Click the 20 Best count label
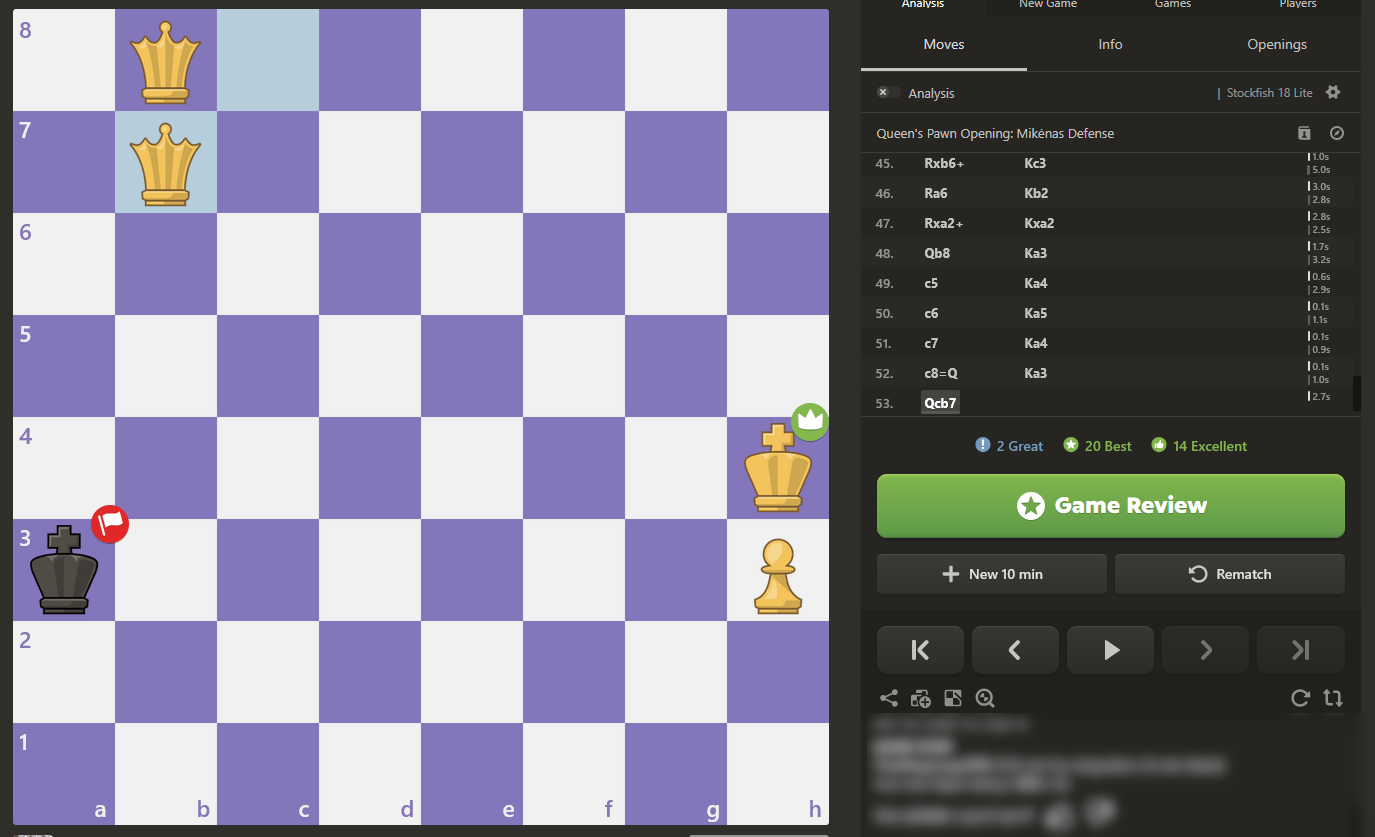Screen dimensions: 1375x837 point(1108,446)
